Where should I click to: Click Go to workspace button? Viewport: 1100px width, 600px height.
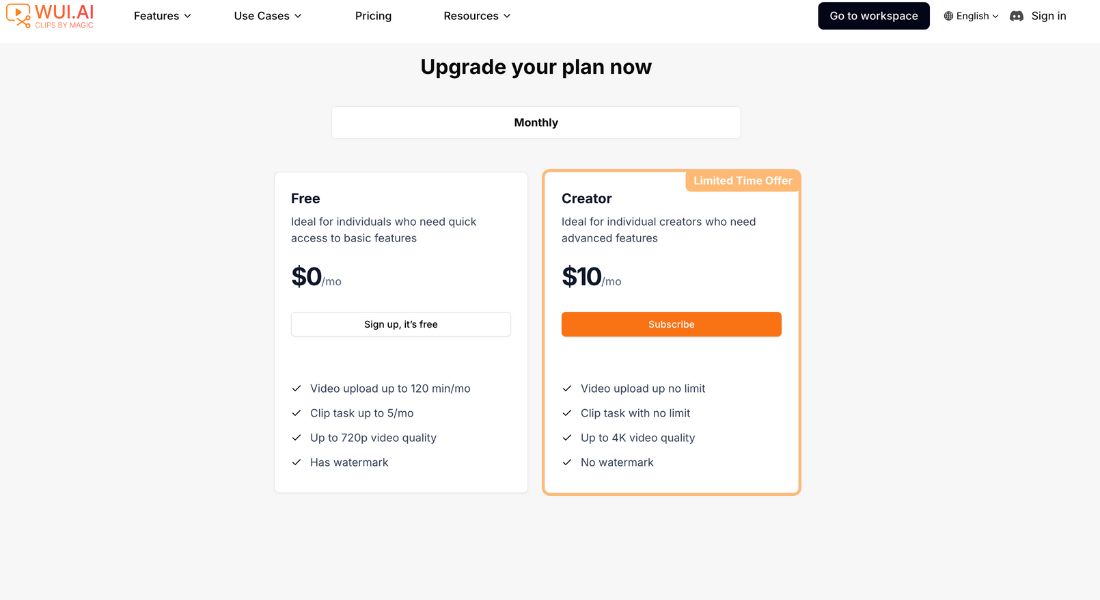click(873, 15)
